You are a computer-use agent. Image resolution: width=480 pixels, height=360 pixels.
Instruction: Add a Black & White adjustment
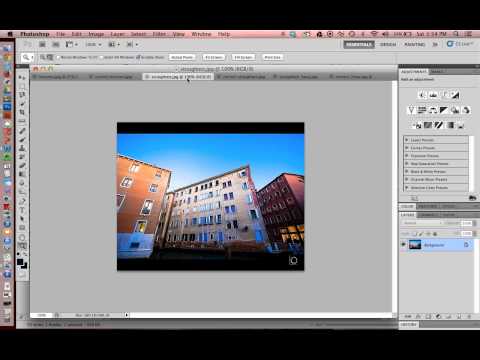(444, 110)
